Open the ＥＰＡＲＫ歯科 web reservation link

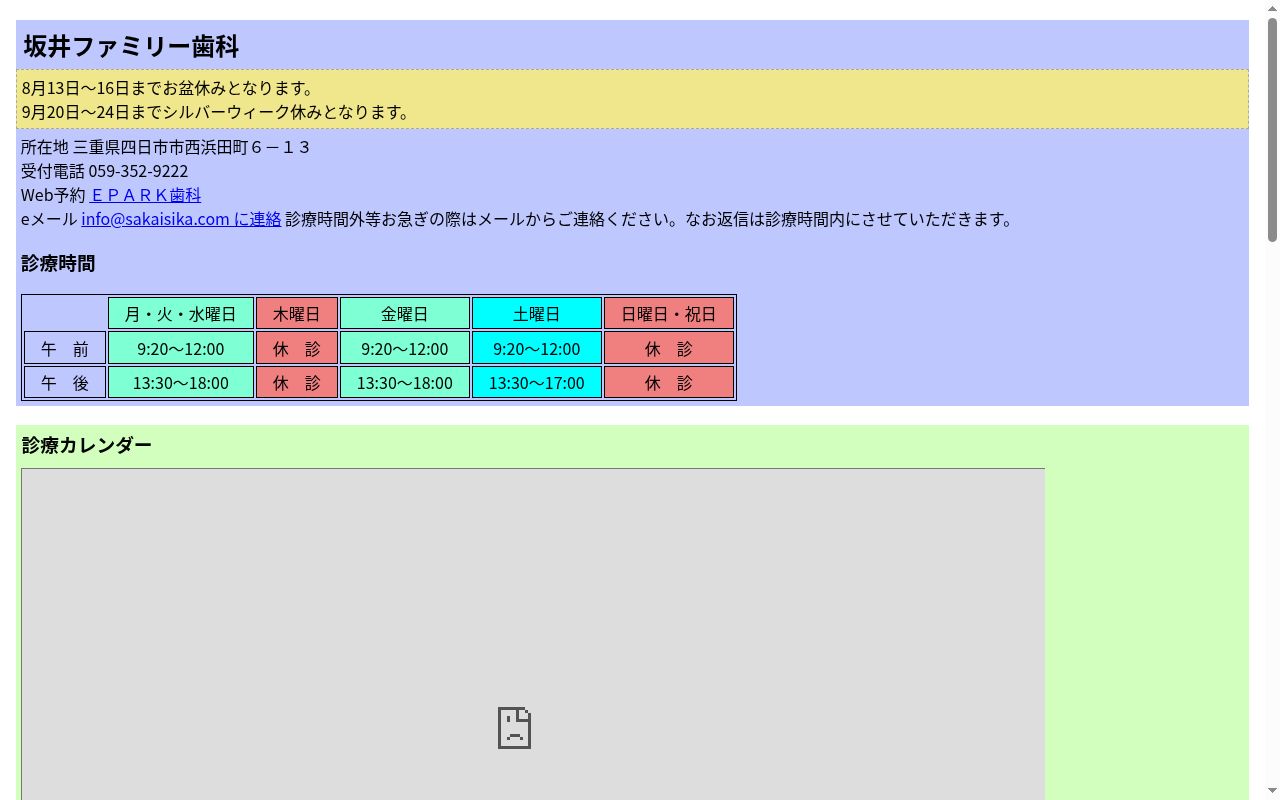pyautogui.click(x=145, y=195)
